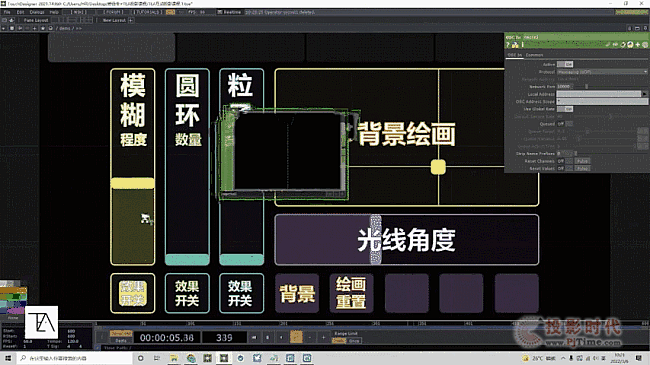Click the Reset Channels Pulse button

(x=582, y=161)
